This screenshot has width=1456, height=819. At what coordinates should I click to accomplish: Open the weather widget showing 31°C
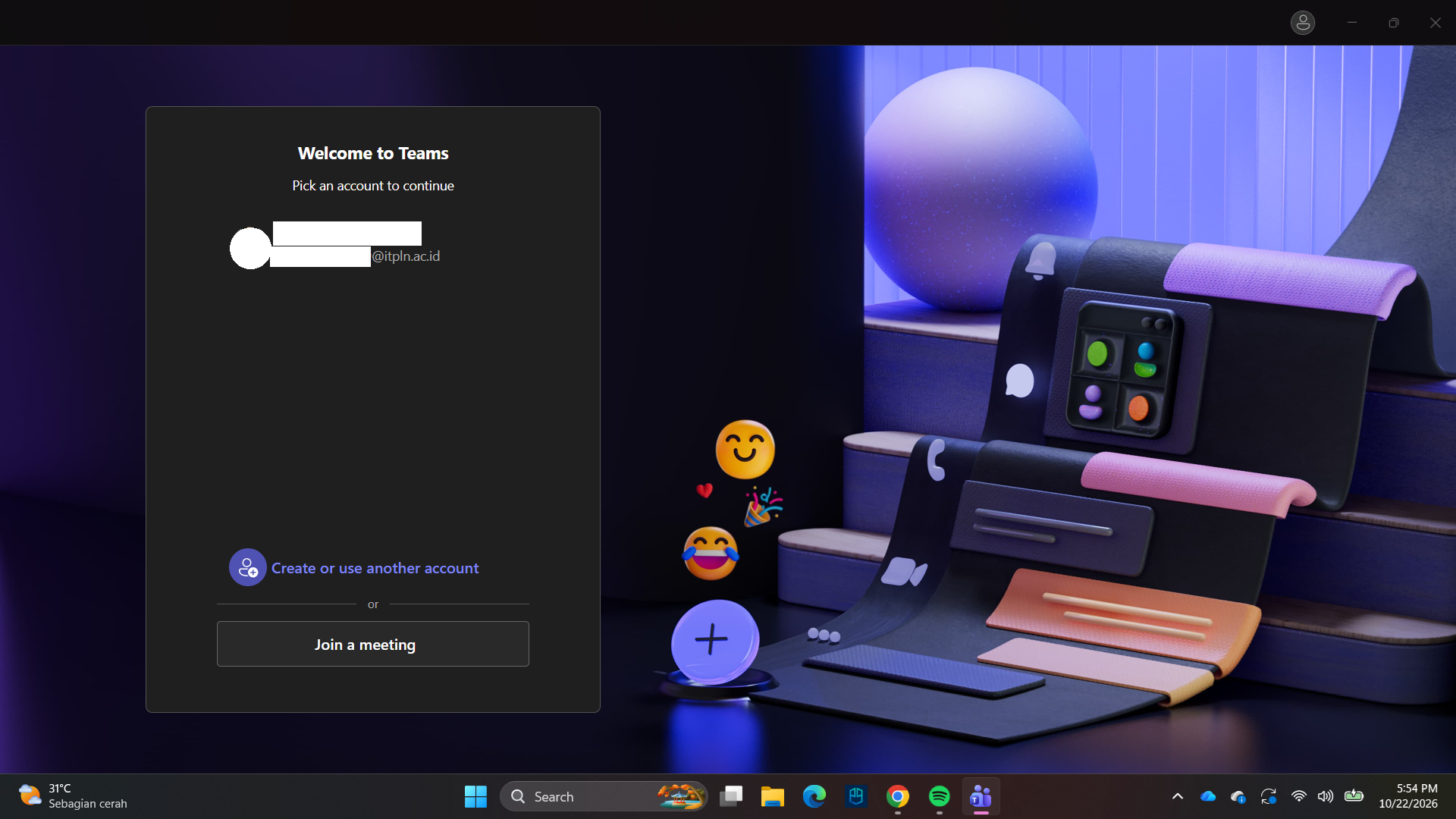74,796
